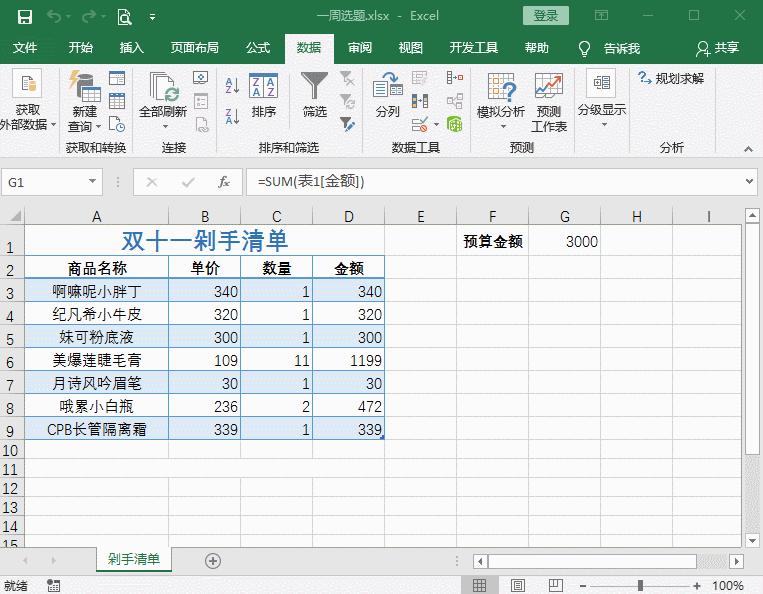Expand the 全部刷新 dropdown arrow
Viewport: 763px width, 594px height.
point(165,126)
